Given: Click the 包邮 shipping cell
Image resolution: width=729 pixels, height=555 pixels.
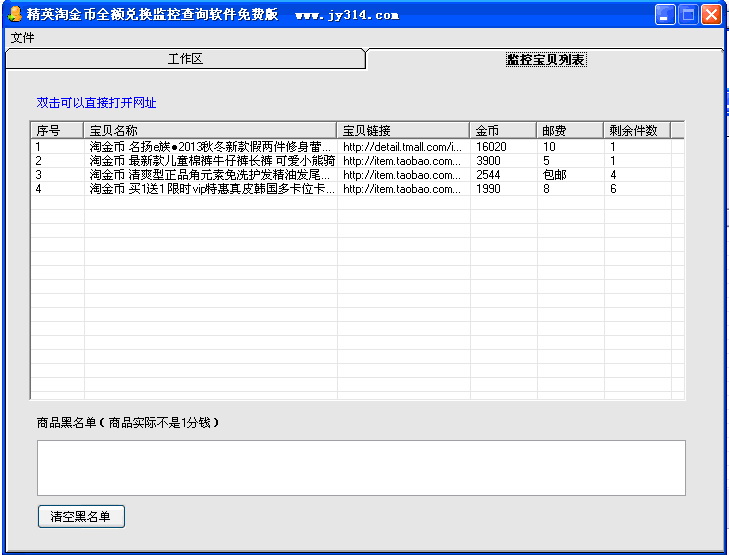Looking at the screenshot, I should point(554,175).
